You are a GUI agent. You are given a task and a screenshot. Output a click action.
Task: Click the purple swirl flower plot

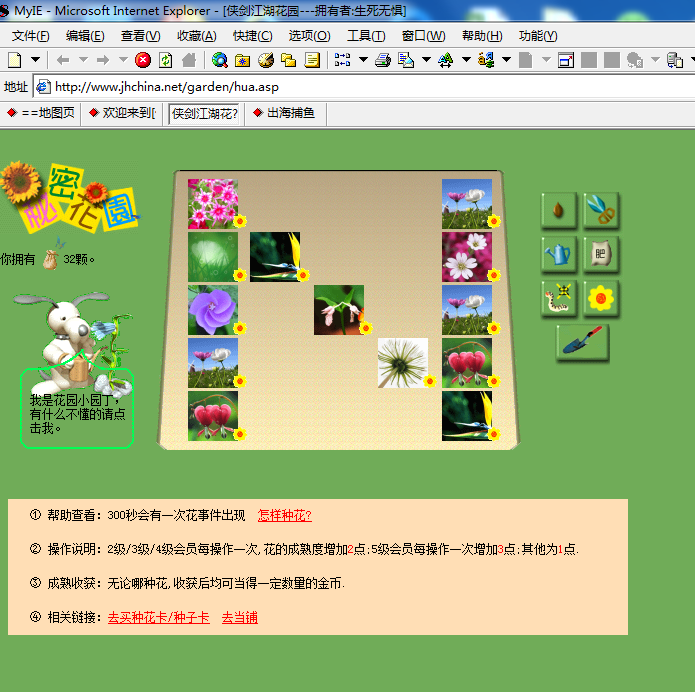coord(213,310)
